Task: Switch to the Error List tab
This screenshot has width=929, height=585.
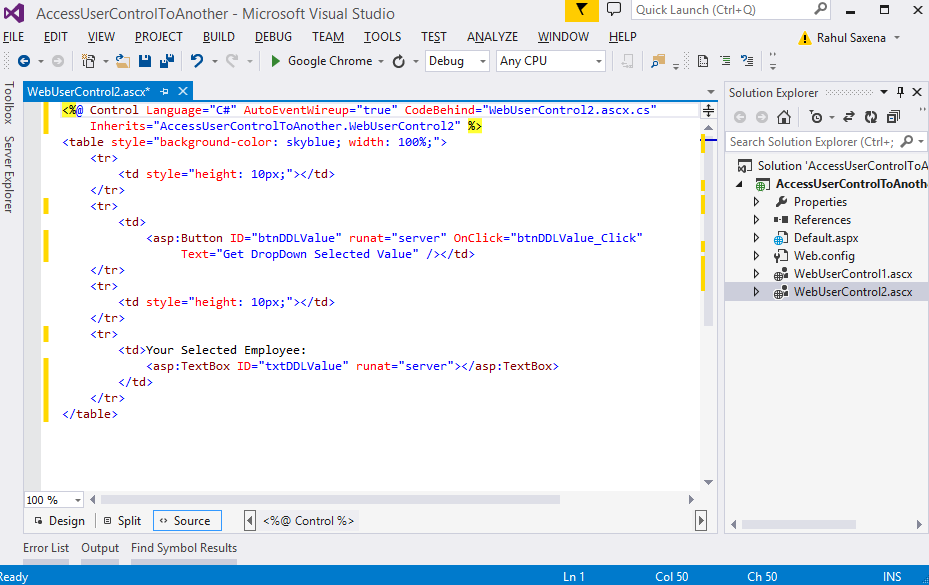Action: 46,548
